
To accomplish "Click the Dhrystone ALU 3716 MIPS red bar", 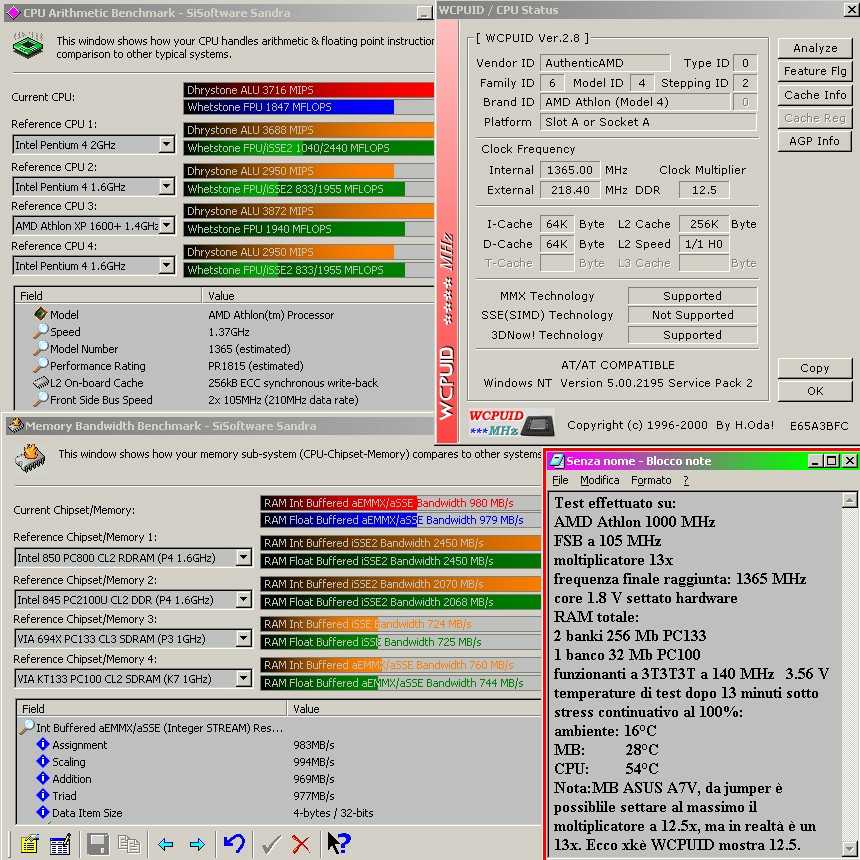I will click(309, 89).
